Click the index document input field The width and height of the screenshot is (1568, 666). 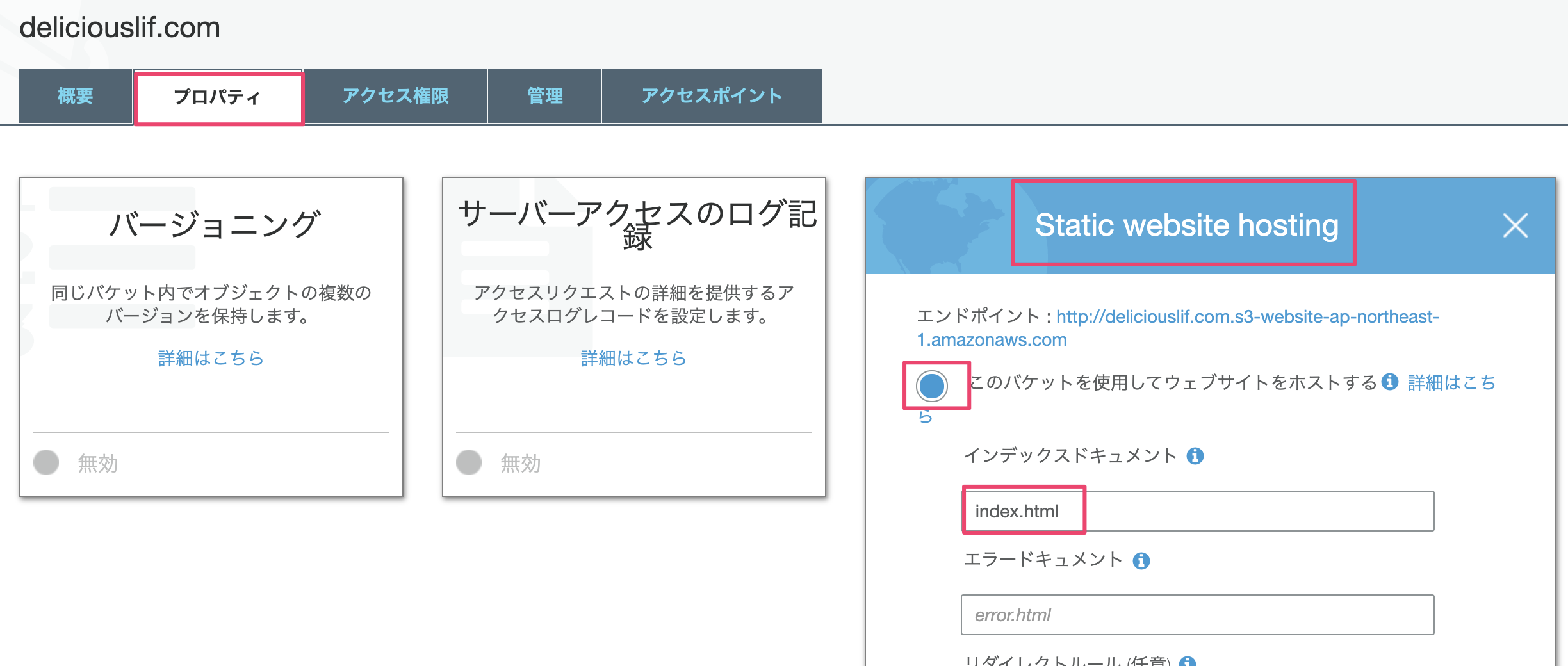pos(1196,511)
